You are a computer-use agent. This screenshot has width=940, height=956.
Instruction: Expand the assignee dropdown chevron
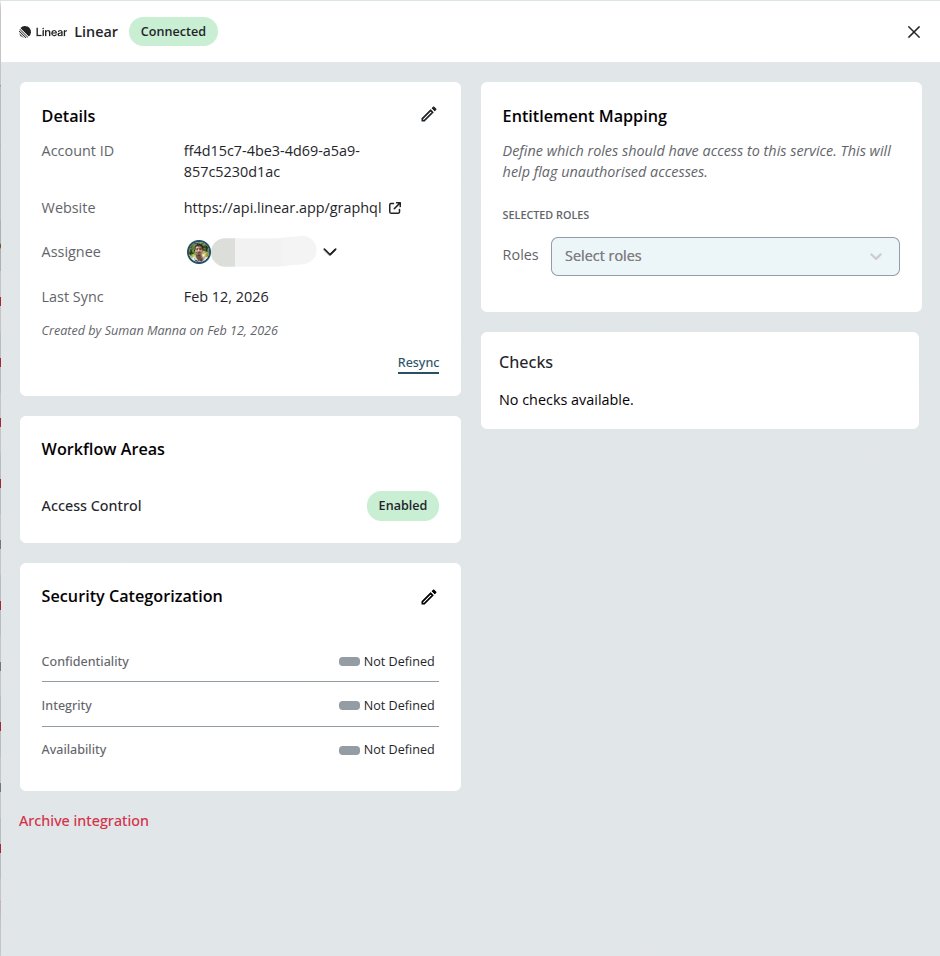[330, 251]
